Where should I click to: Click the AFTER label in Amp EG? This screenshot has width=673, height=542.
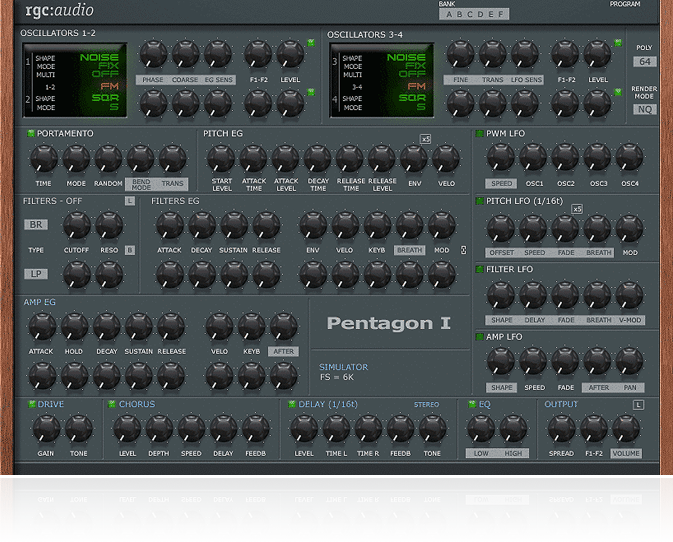(284, 351)
